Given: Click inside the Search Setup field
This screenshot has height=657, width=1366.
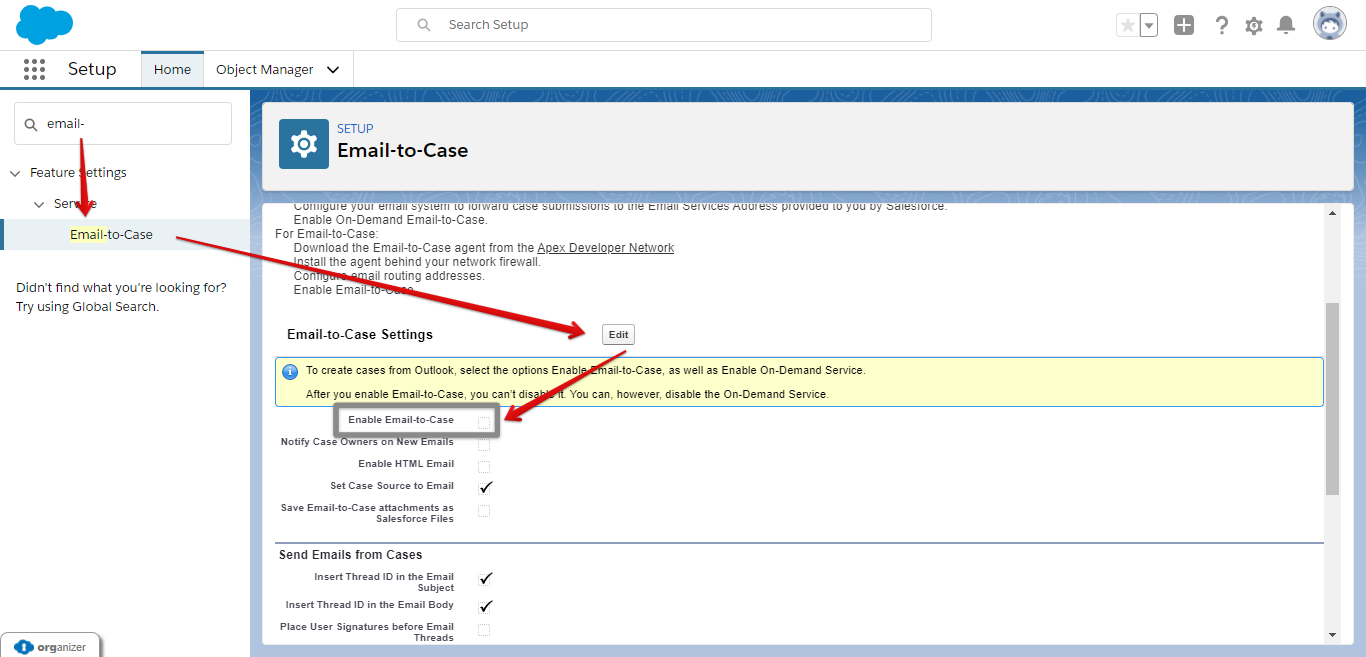Looking at the screenshot, I should tap(663, 24).
